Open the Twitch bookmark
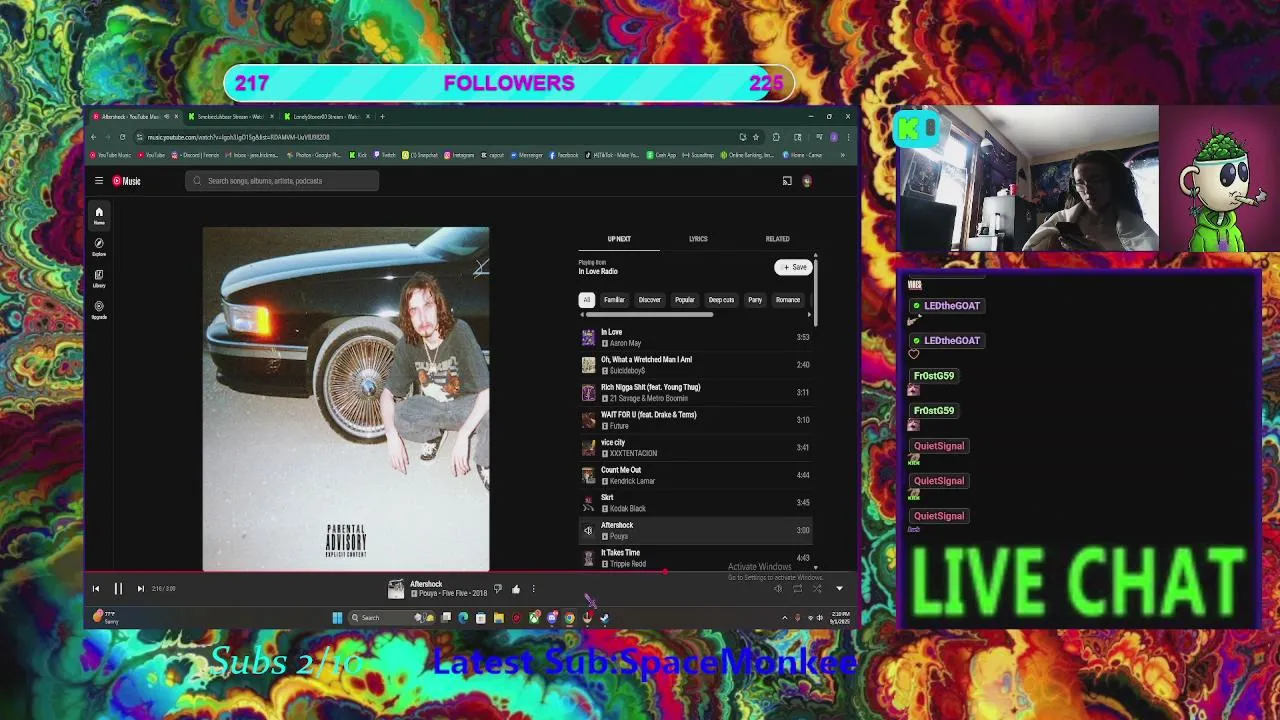The image size is (1280, 720). click(x=387, y=155)
